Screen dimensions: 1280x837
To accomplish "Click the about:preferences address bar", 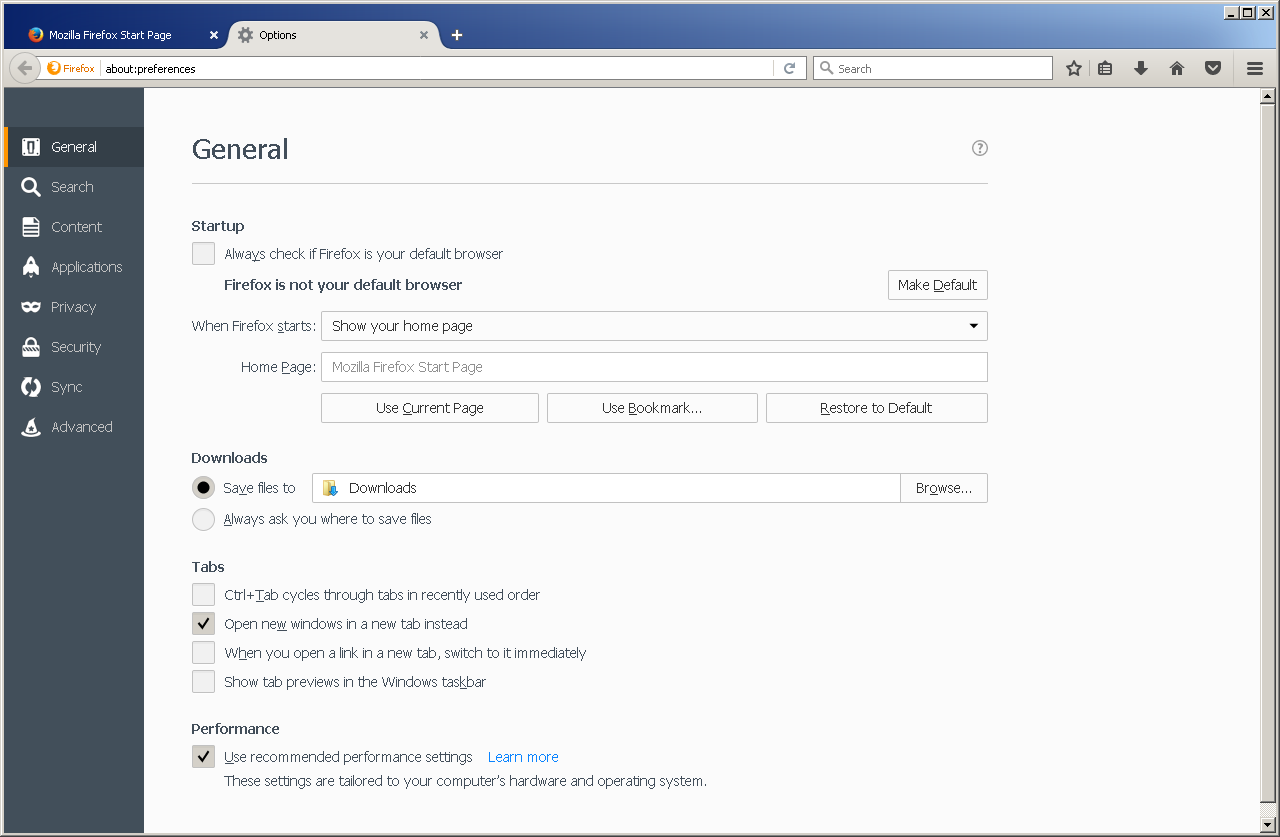I will (437, 68).
